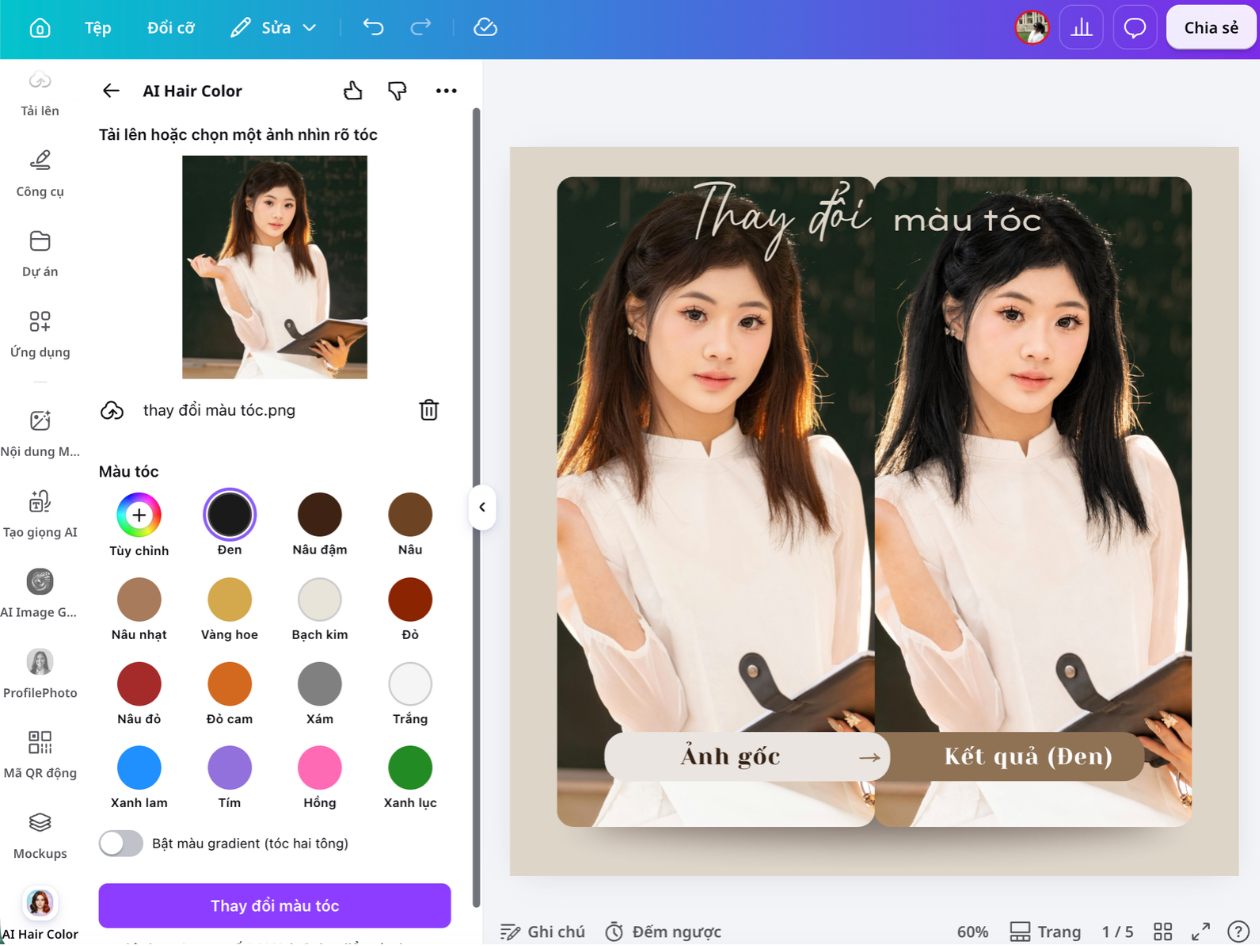The width and height of the screenshot is (1260, 946).
Task: Open the Ghi chú notes panel
Action: 542,932
